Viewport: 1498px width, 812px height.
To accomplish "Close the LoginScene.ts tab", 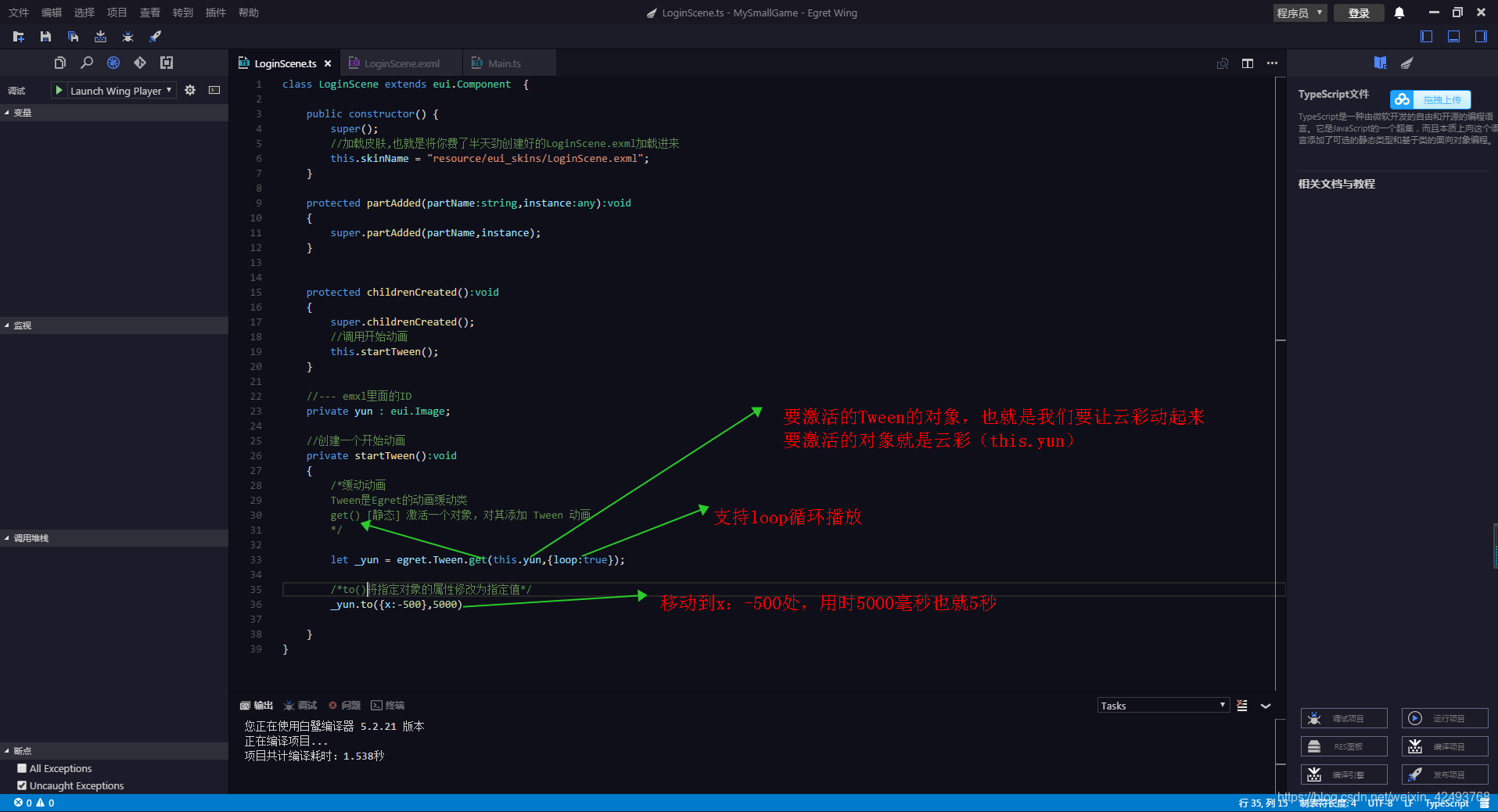I will [x=328, y=63].
